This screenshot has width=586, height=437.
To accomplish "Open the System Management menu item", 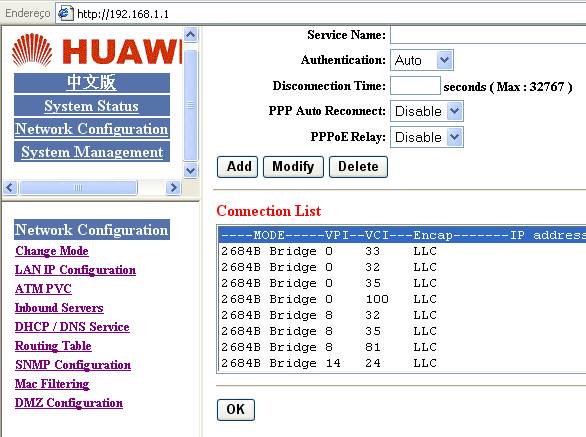I will click(92, 152).
